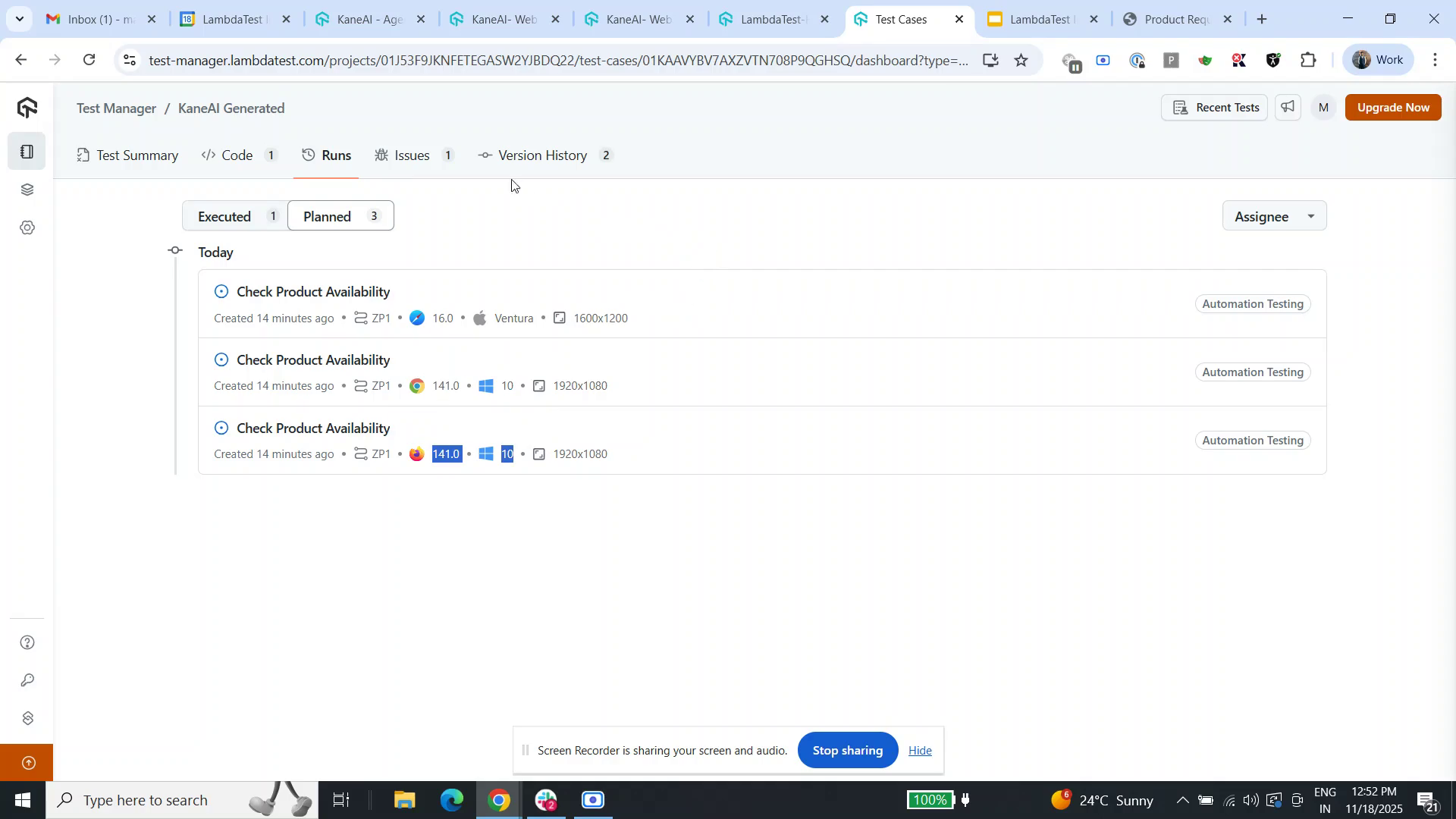The width and height of the screenshot is (1456, 819).
Task: Open the announcements megaphone icon
Action: tap(1287, 107)
